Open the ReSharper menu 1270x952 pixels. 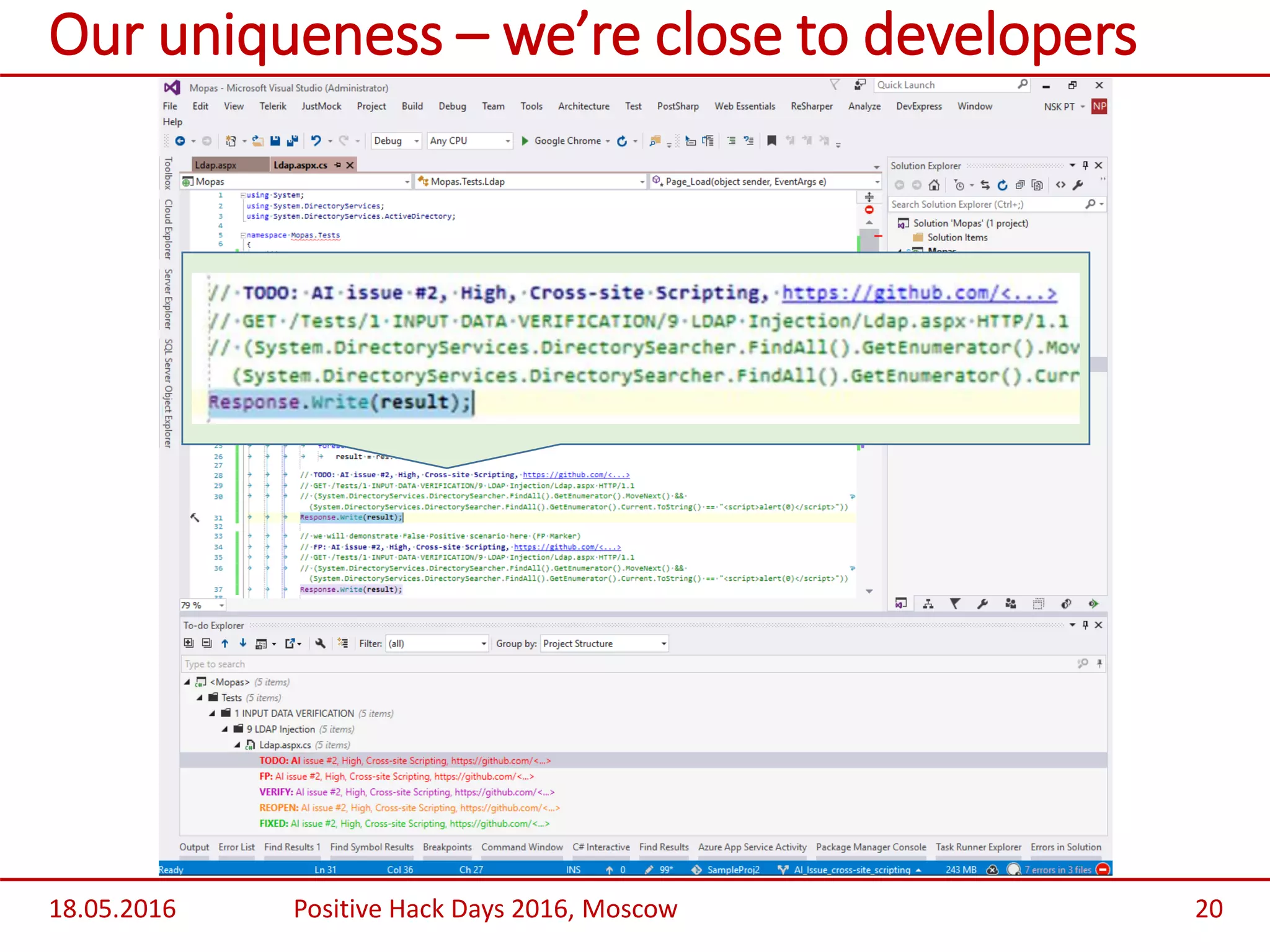pos(812,106)
